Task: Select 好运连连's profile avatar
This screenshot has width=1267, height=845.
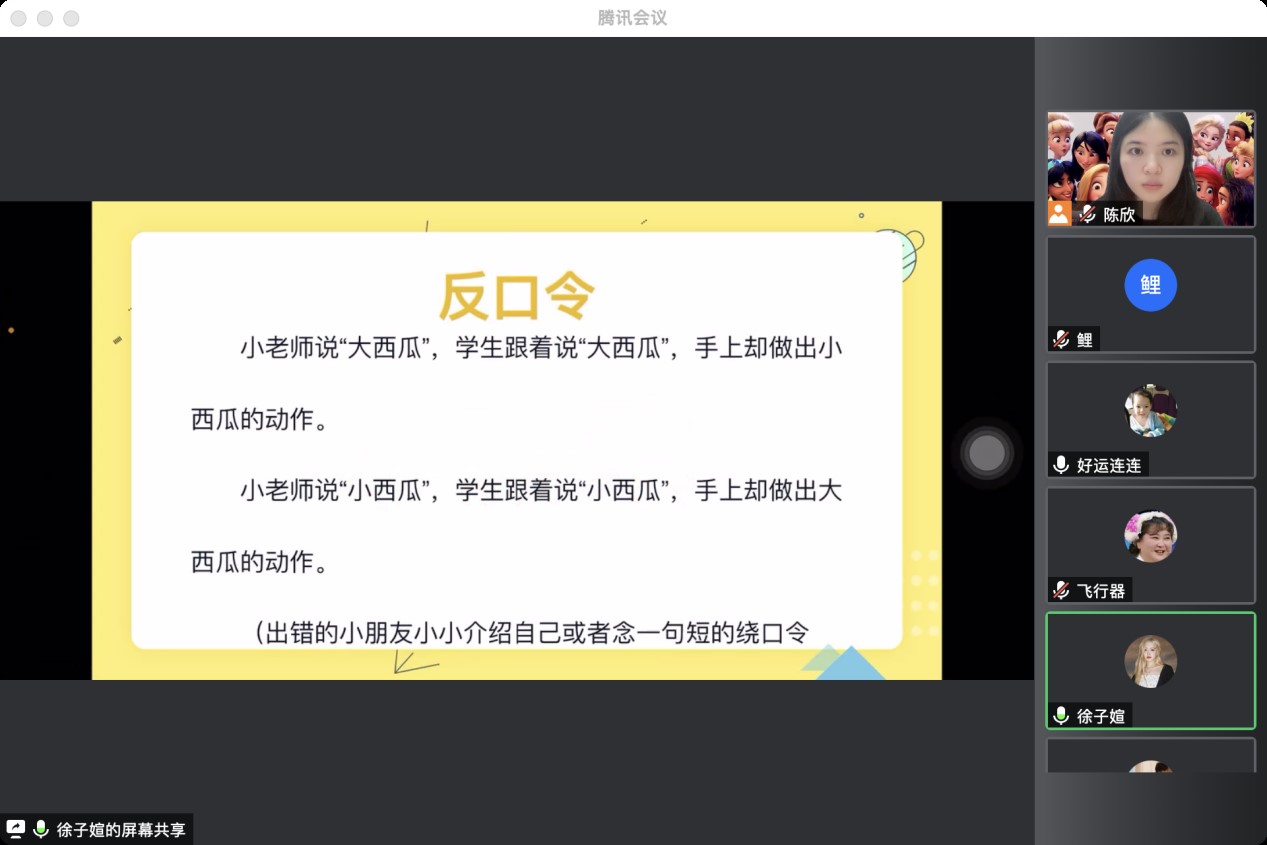Action: pyautogui.click(x=1150, y=411)
